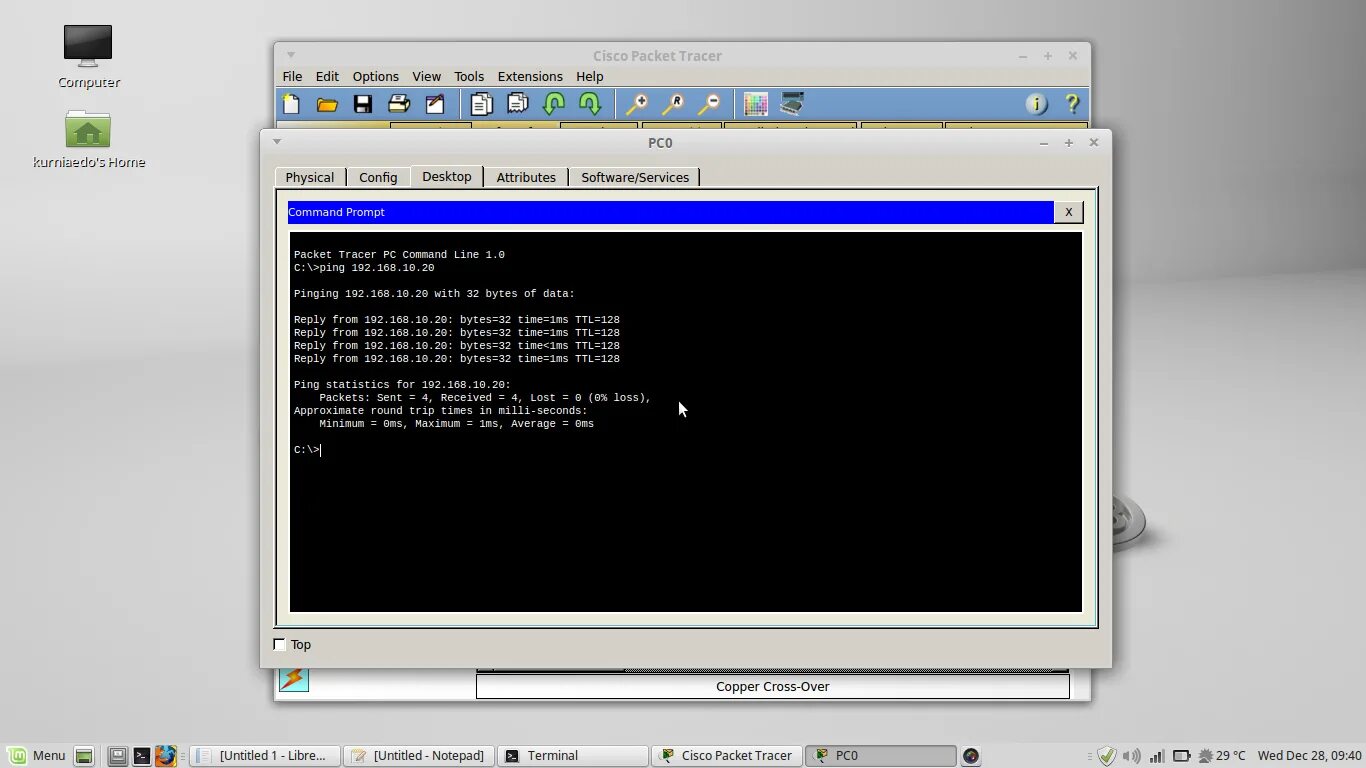Click the Command Prompt blue title bar
Viewport: 1366px width, 768px height.
[x=670, y=212]
